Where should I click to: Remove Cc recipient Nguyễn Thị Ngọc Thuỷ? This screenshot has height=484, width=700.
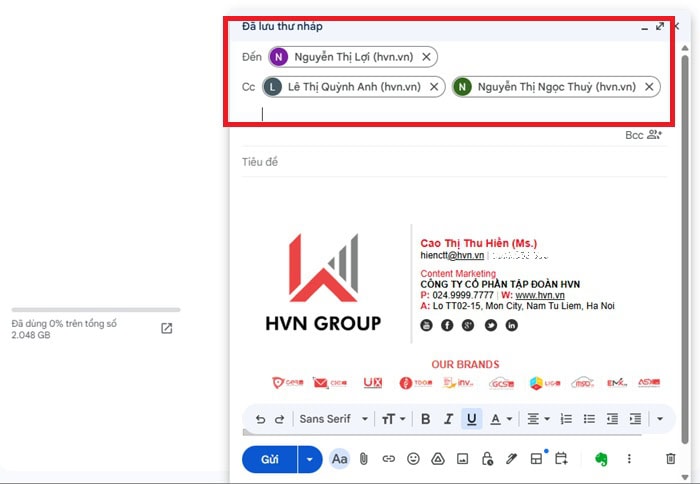pos(649,87)
